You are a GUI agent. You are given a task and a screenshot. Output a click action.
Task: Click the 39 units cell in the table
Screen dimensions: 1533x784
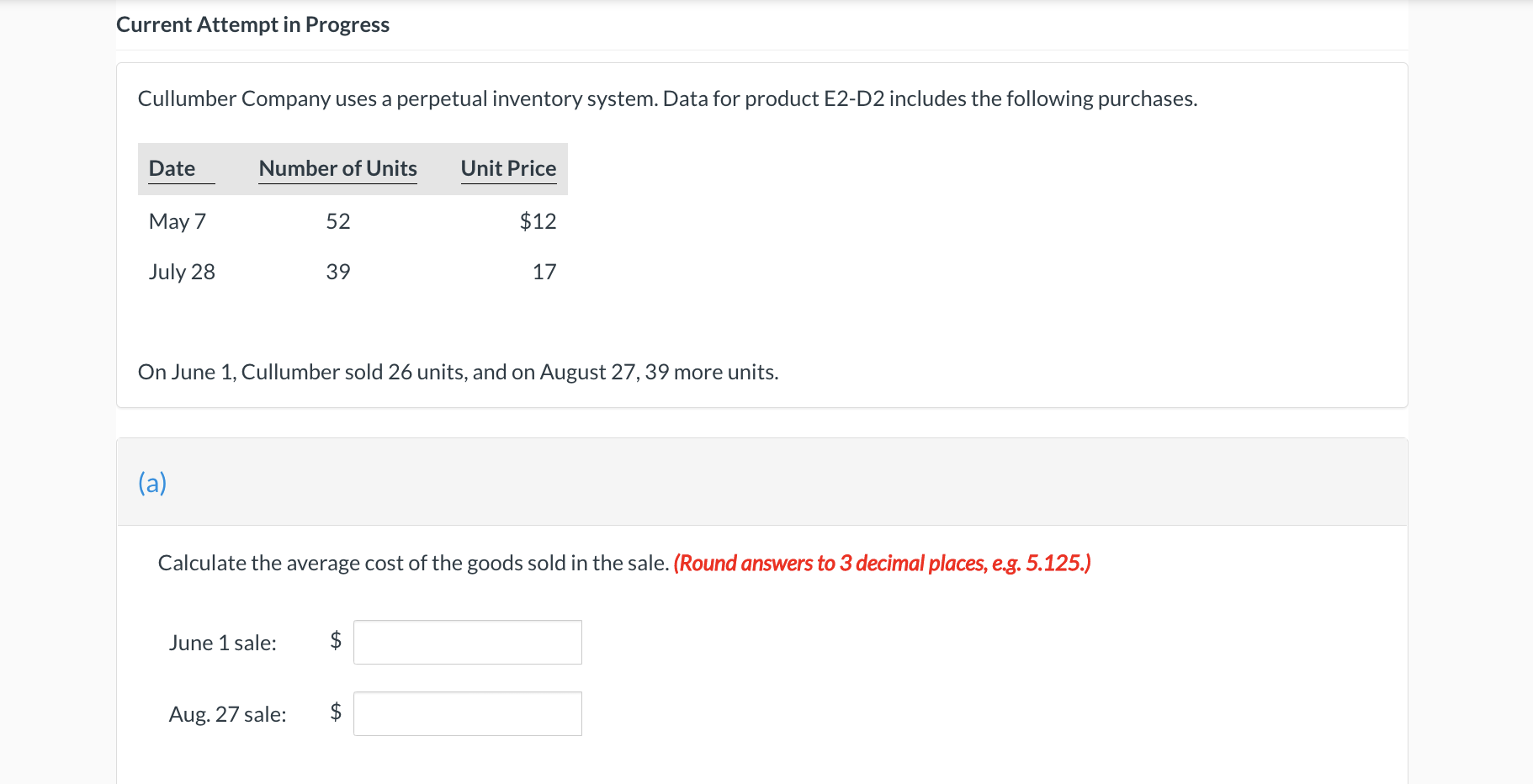point(337,272)
